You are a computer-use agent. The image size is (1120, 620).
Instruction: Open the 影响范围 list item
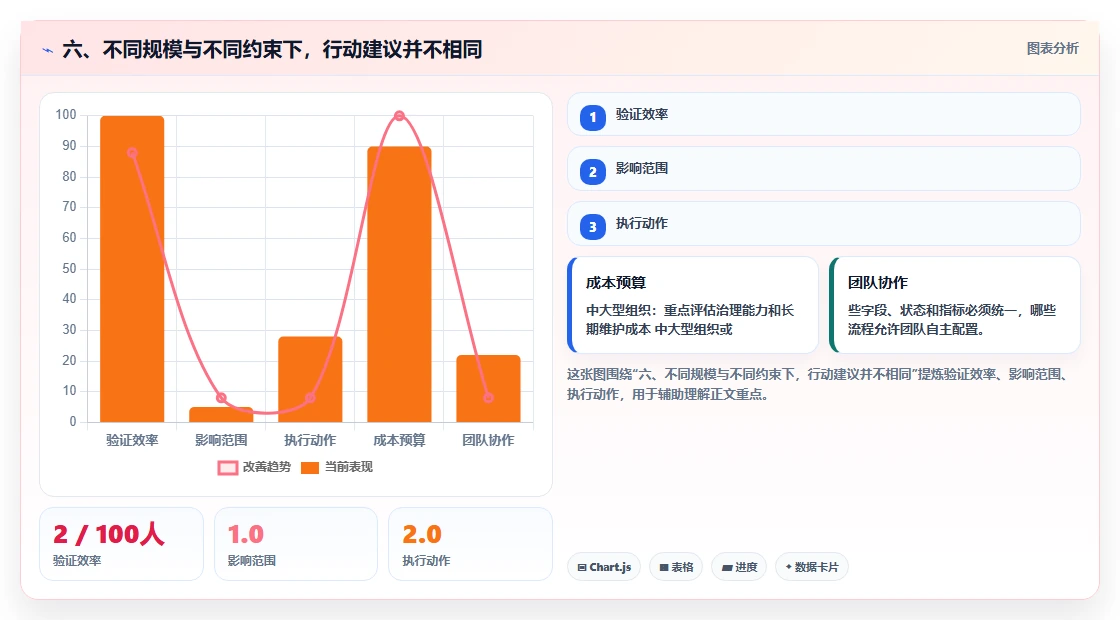tap(824, 169)
